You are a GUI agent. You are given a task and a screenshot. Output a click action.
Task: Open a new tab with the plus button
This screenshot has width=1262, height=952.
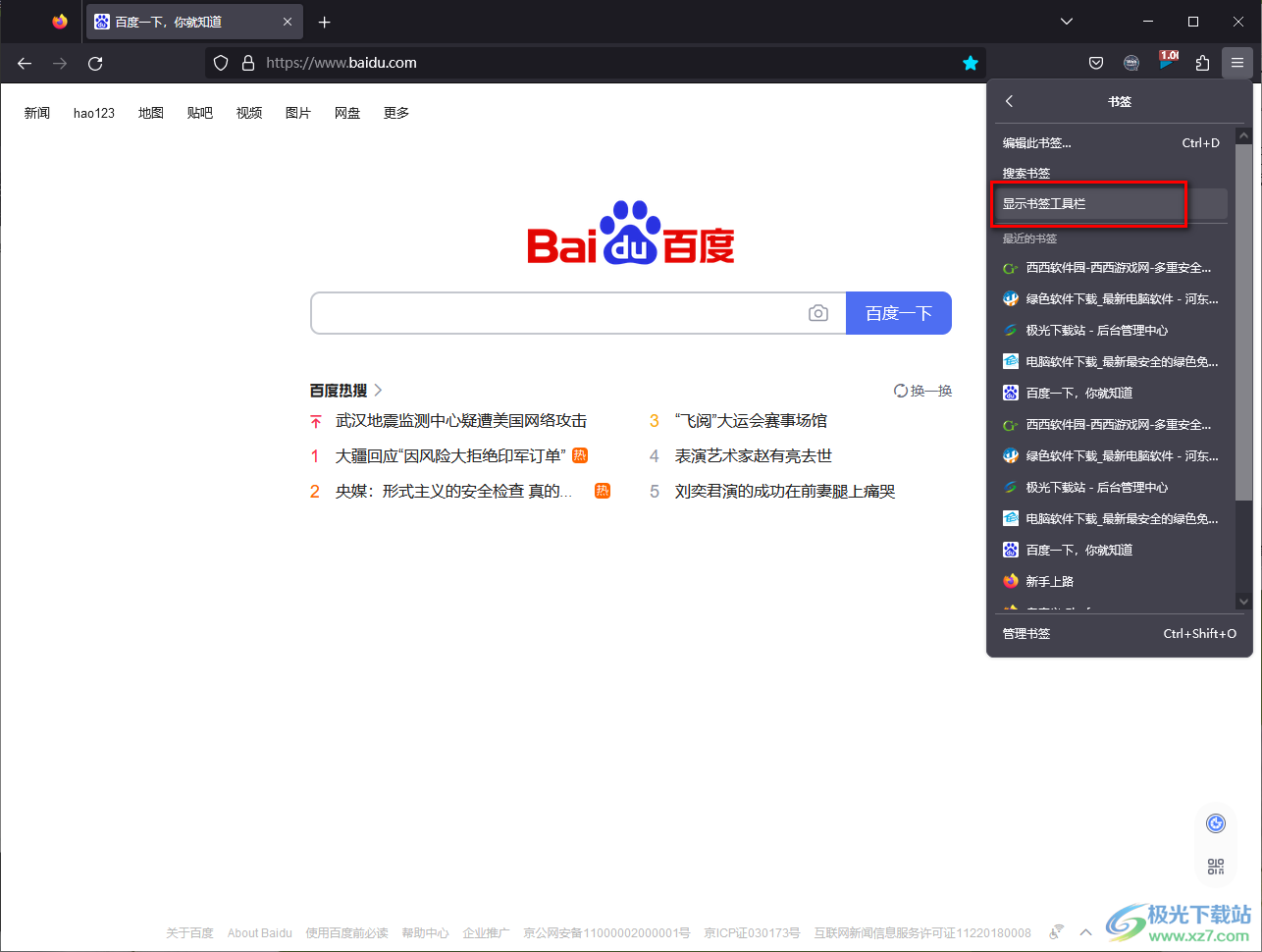coord(325,22)
